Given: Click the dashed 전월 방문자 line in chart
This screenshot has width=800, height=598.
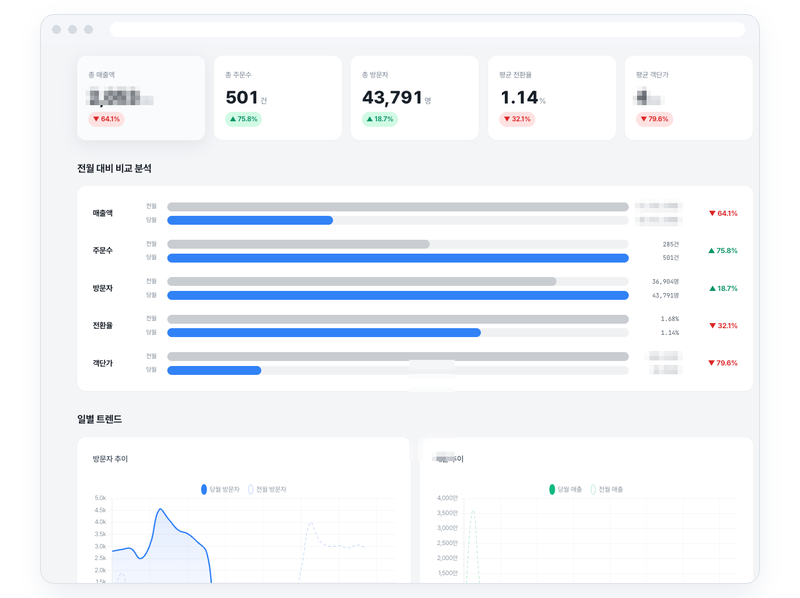Looking at the screenshot, I should [x=311, y=524].
